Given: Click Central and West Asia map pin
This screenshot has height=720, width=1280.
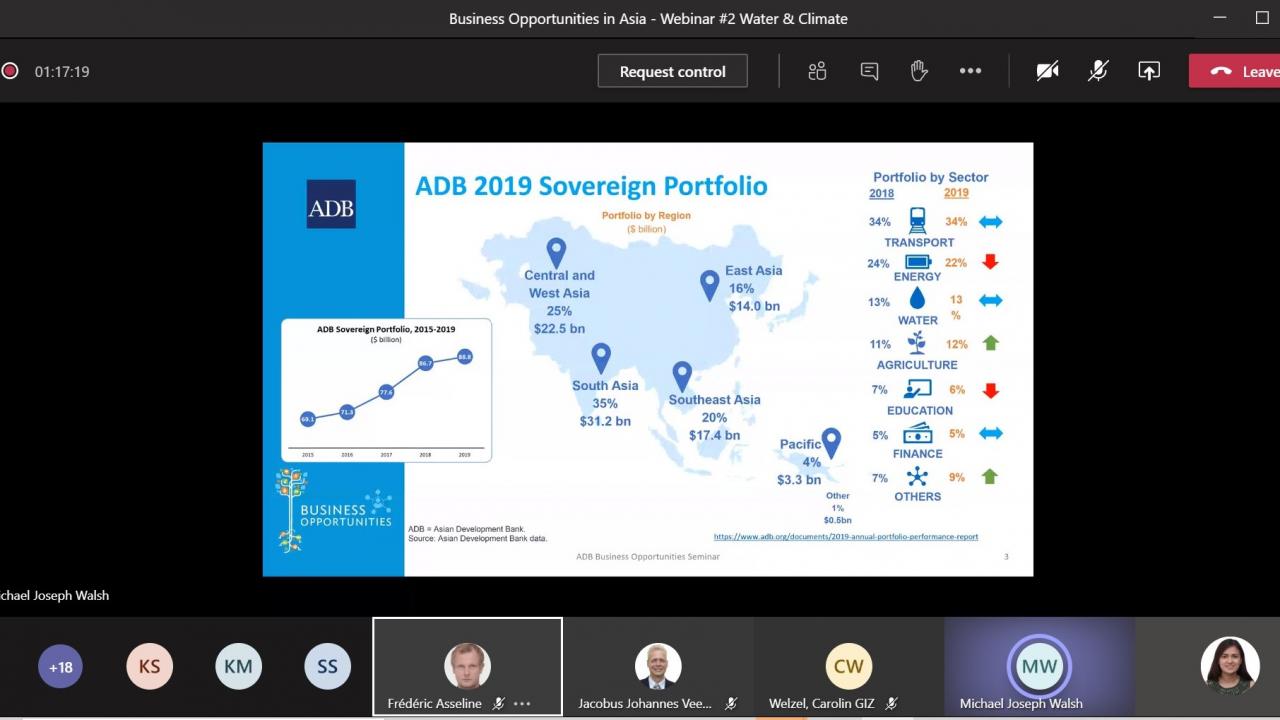Looking at the screenshot, I should click(x=556, y=253).
